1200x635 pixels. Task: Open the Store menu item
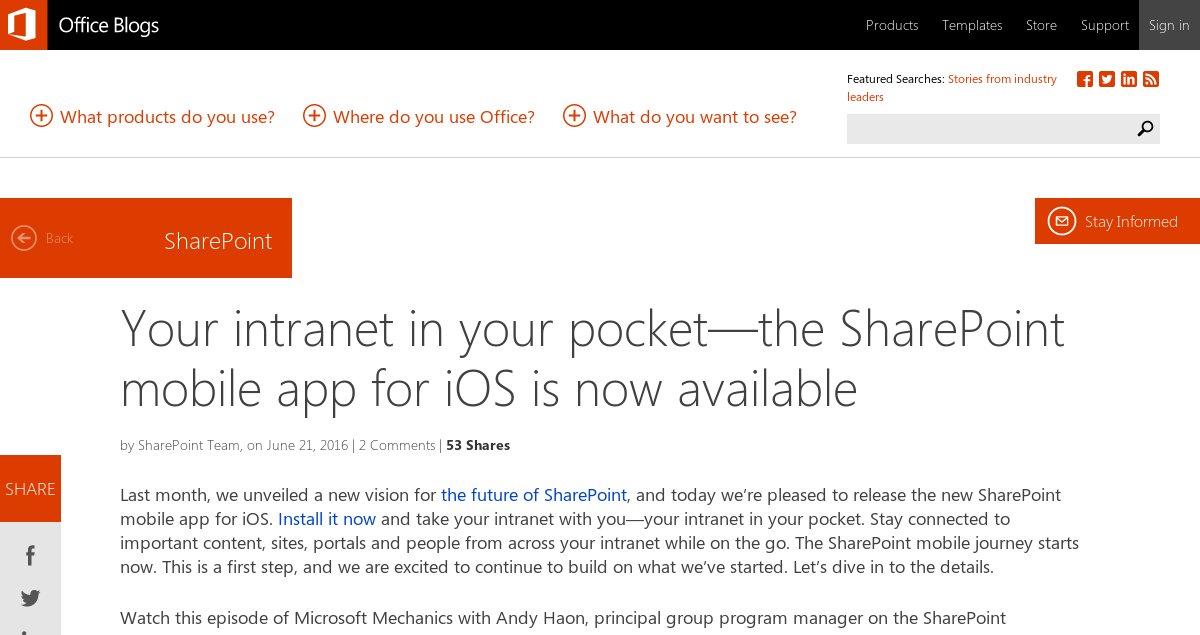1041,25
